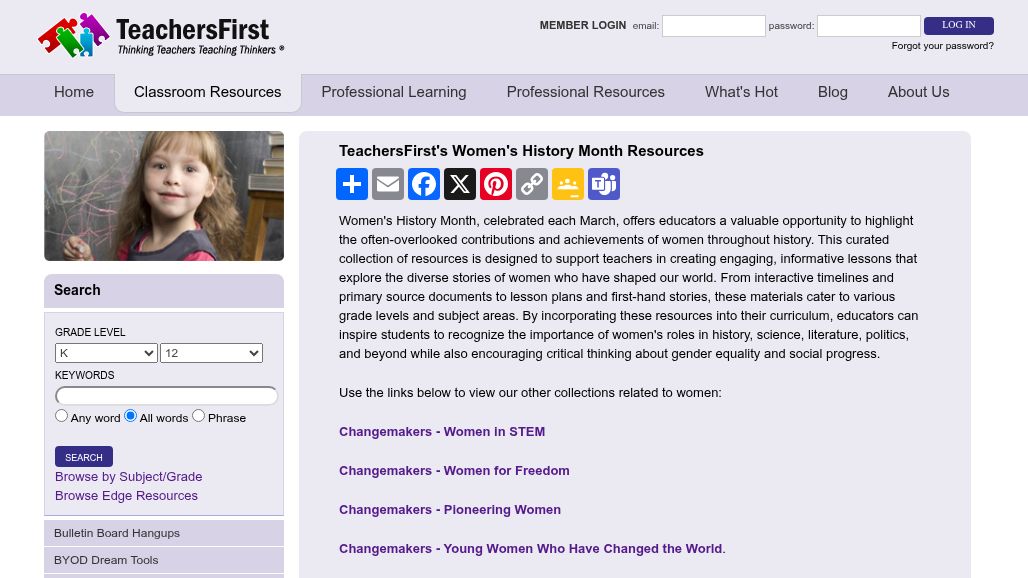The height and width of the screenshot is (578, 1028).
Task: Share on X icon
Action: [x=460, y=184]
